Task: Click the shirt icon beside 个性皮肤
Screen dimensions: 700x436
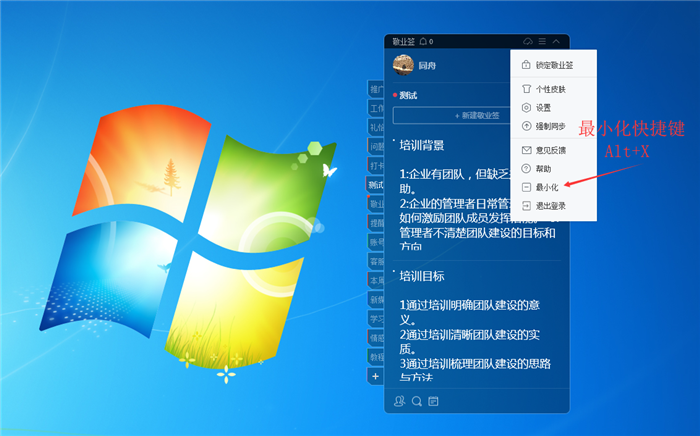Action: point(526,89)
